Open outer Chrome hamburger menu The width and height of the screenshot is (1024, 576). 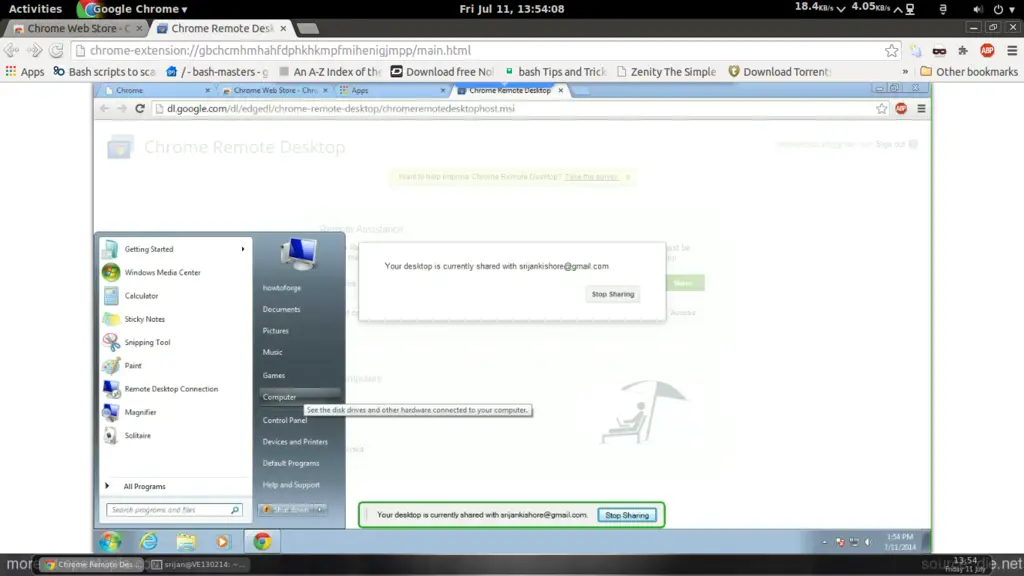tap(1012, 50)
